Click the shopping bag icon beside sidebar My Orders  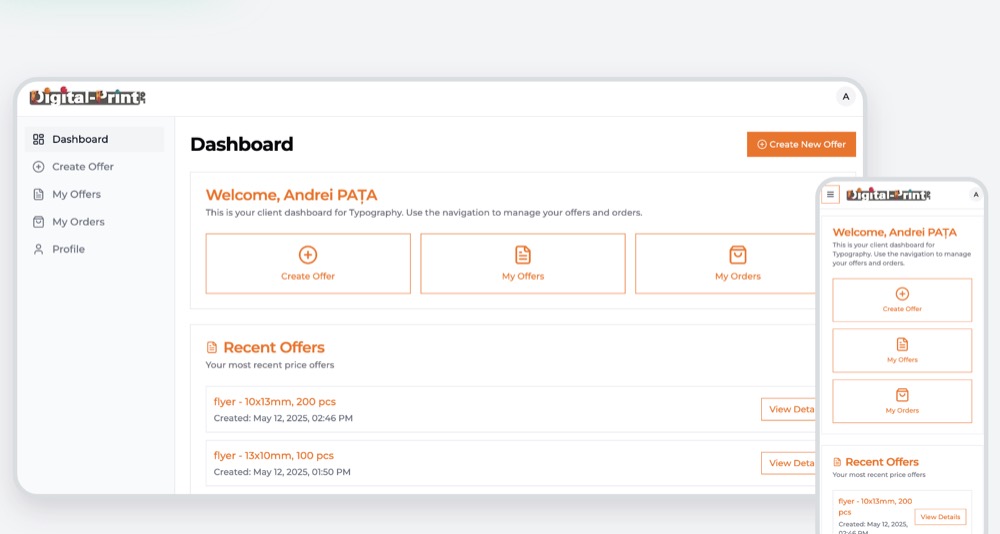(x=38, y=221)
